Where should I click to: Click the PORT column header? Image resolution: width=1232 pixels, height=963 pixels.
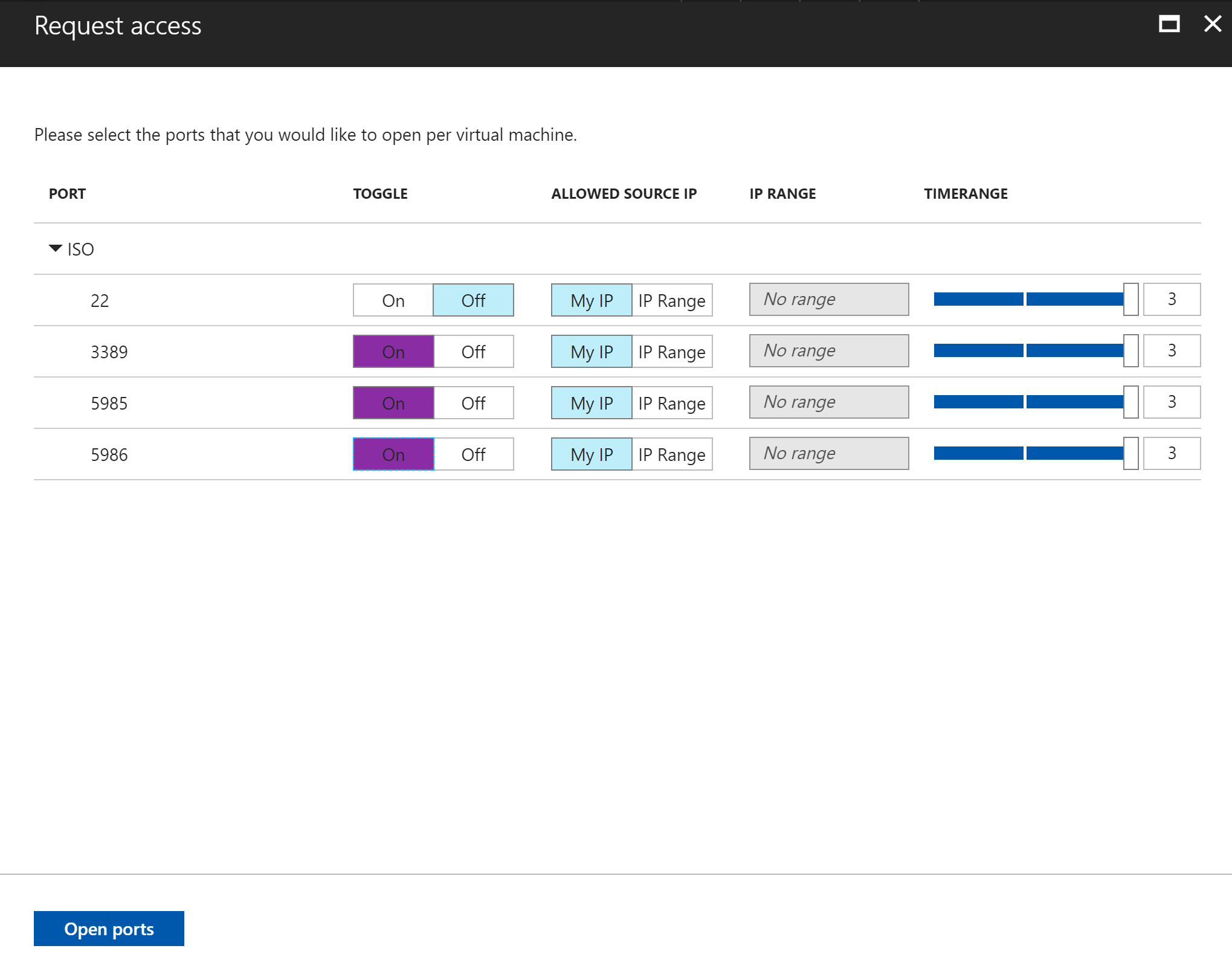67,194
